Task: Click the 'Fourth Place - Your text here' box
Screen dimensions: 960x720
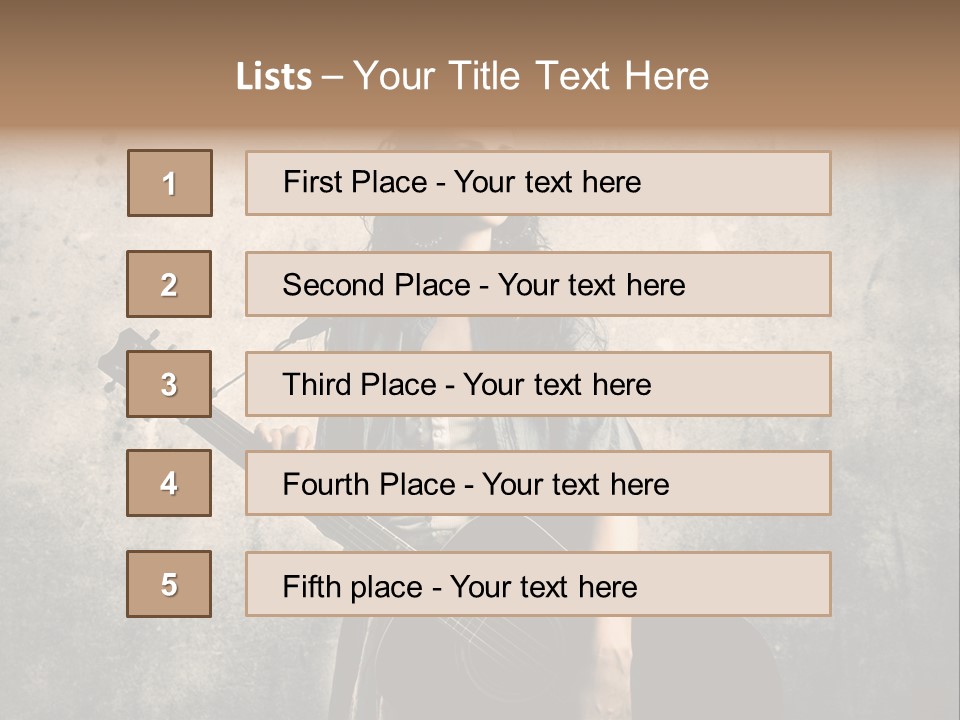Action: [538, 484]
